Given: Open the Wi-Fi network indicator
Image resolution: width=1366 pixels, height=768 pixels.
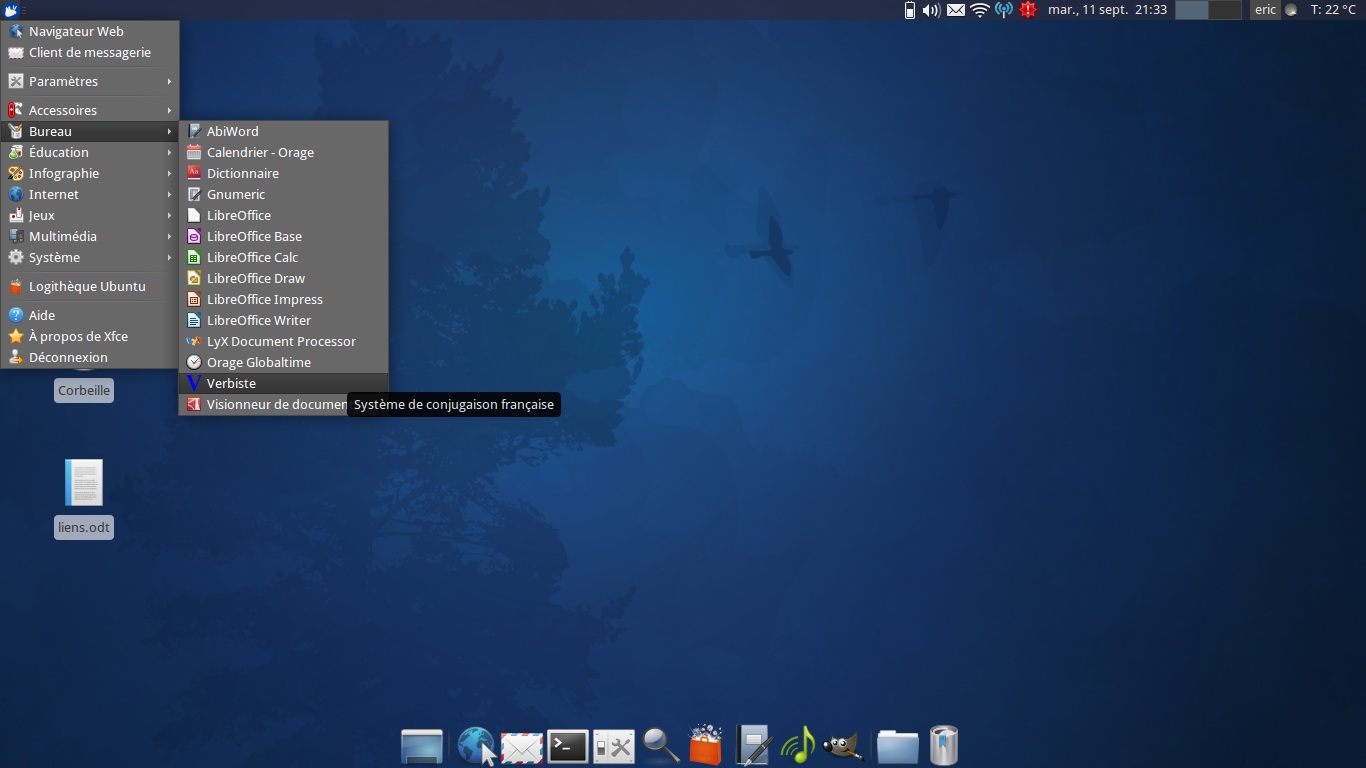Looking at the screenshot, I should 980,10.
